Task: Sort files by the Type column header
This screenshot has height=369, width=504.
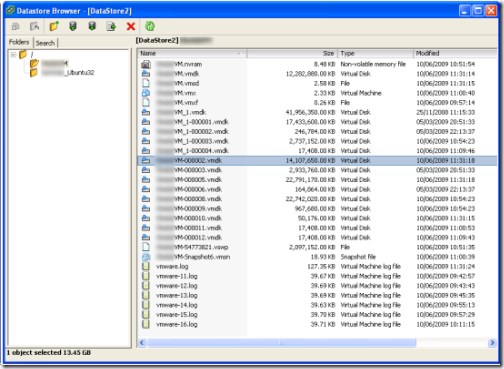Action: (x=375, y=53)
